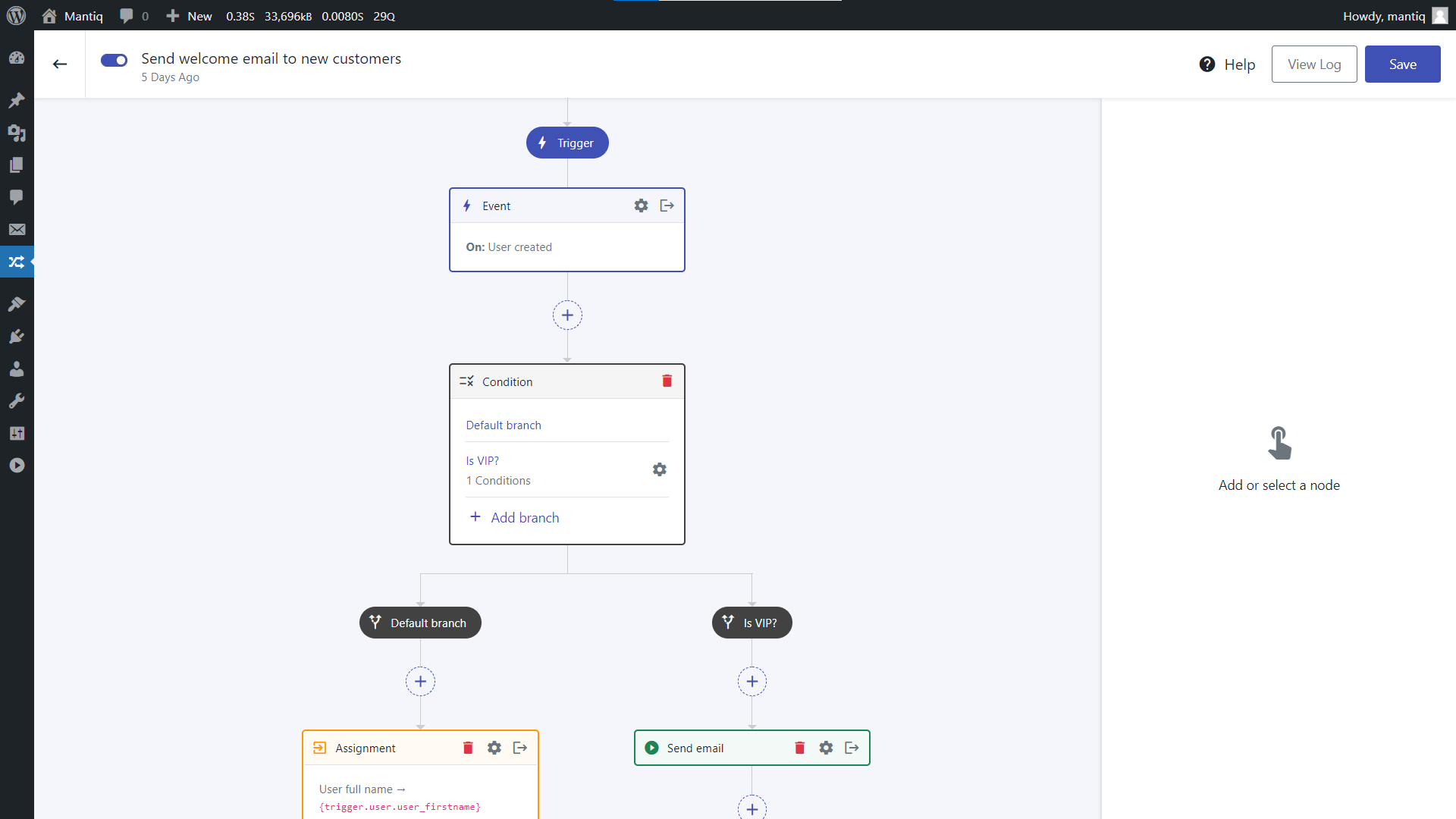The image size is (1456, 819).
Task: Delete the Condition node with the trash icon
Action: [667, 381]
